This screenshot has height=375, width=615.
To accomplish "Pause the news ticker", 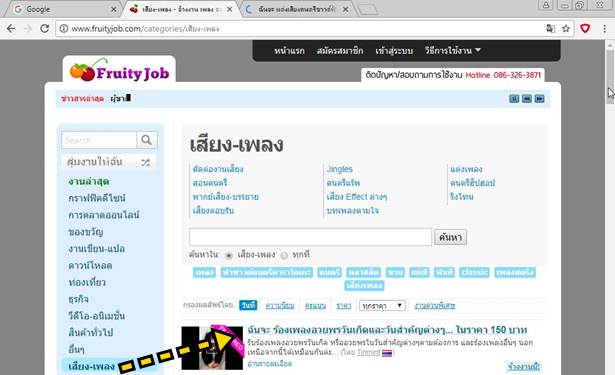I will click(x=514, y=98).
